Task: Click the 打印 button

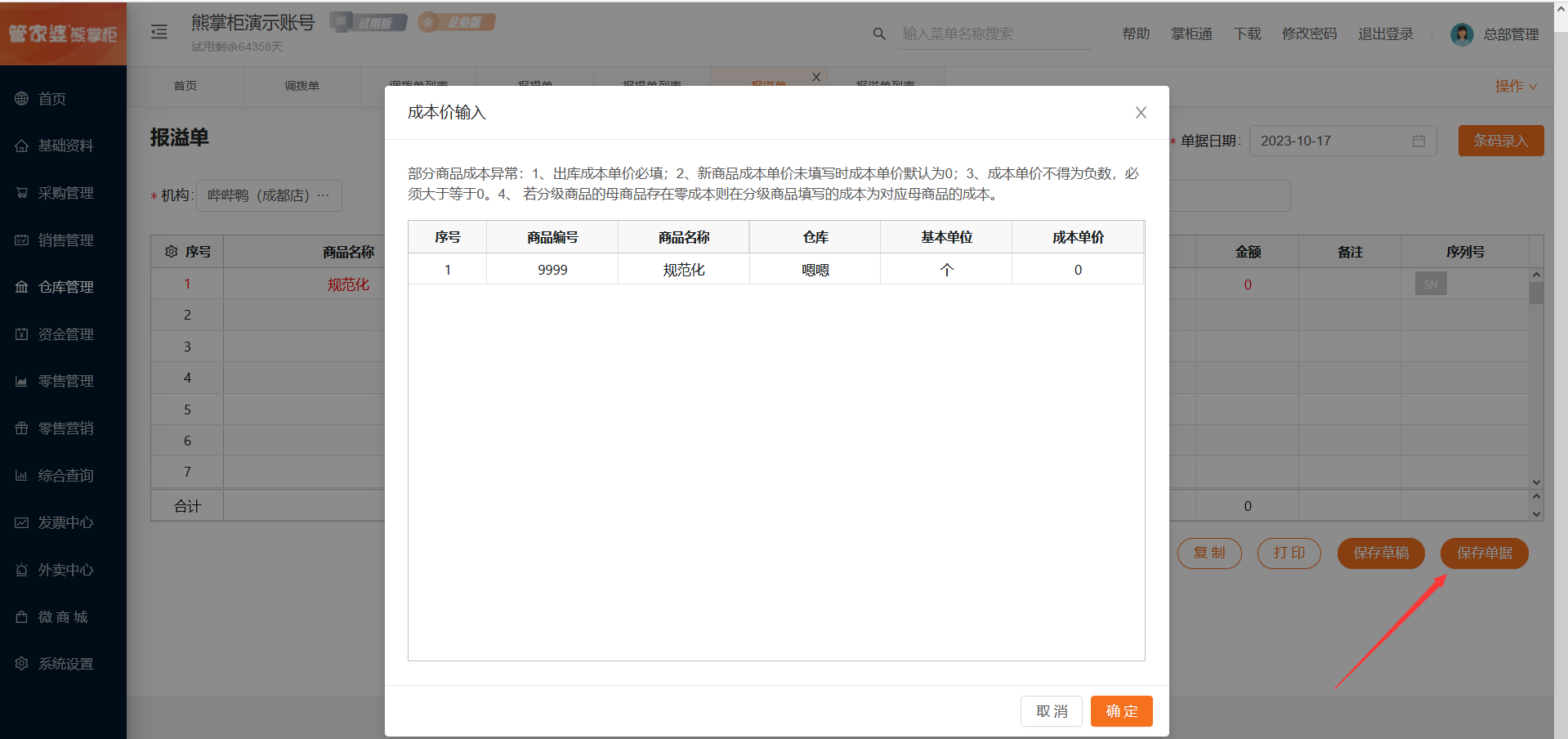Action: pos(1289,553)
